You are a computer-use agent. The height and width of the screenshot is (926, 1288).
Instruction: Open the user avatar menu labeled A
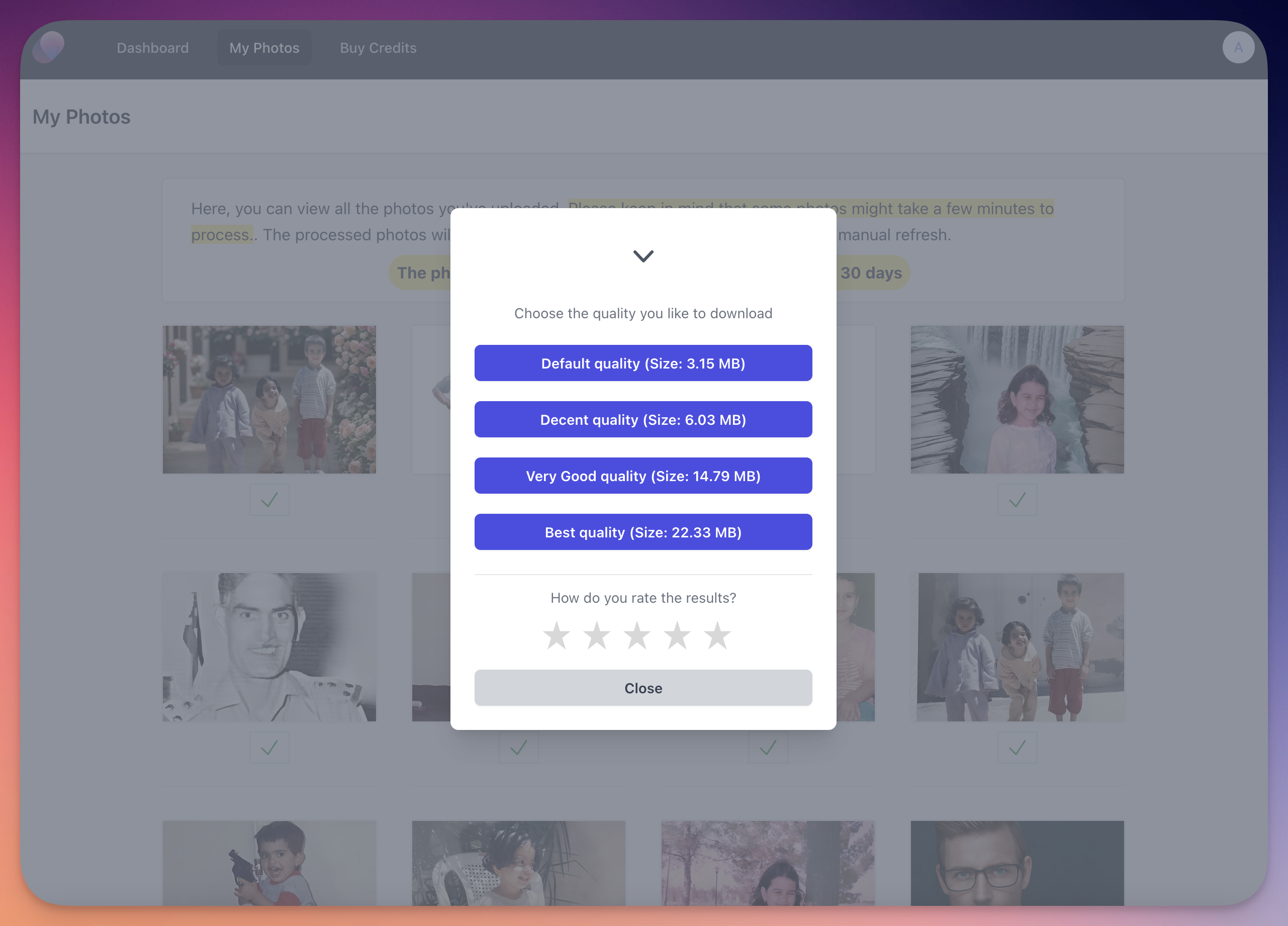(x=1238, y=48)
